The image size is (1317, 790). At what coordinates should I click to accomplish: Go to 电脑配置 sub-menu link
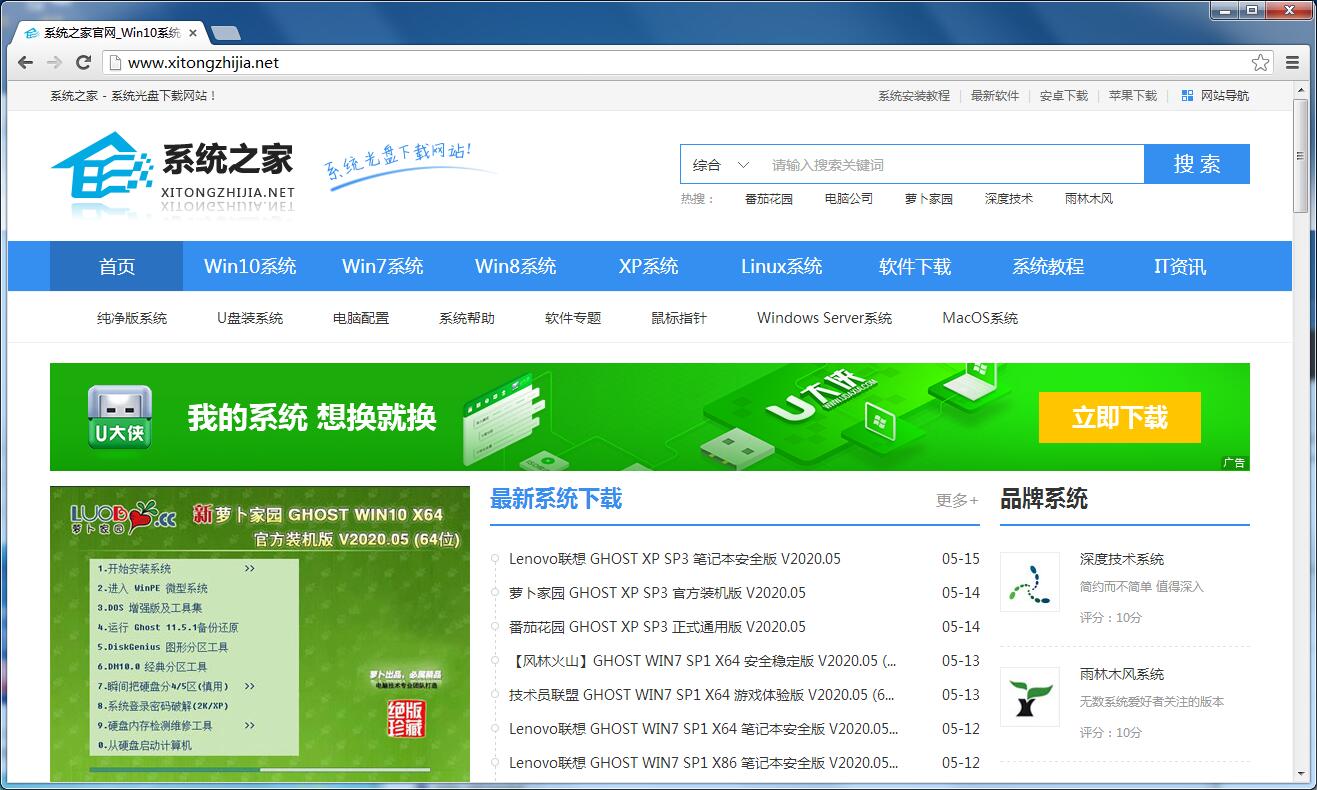pos(361,318)
